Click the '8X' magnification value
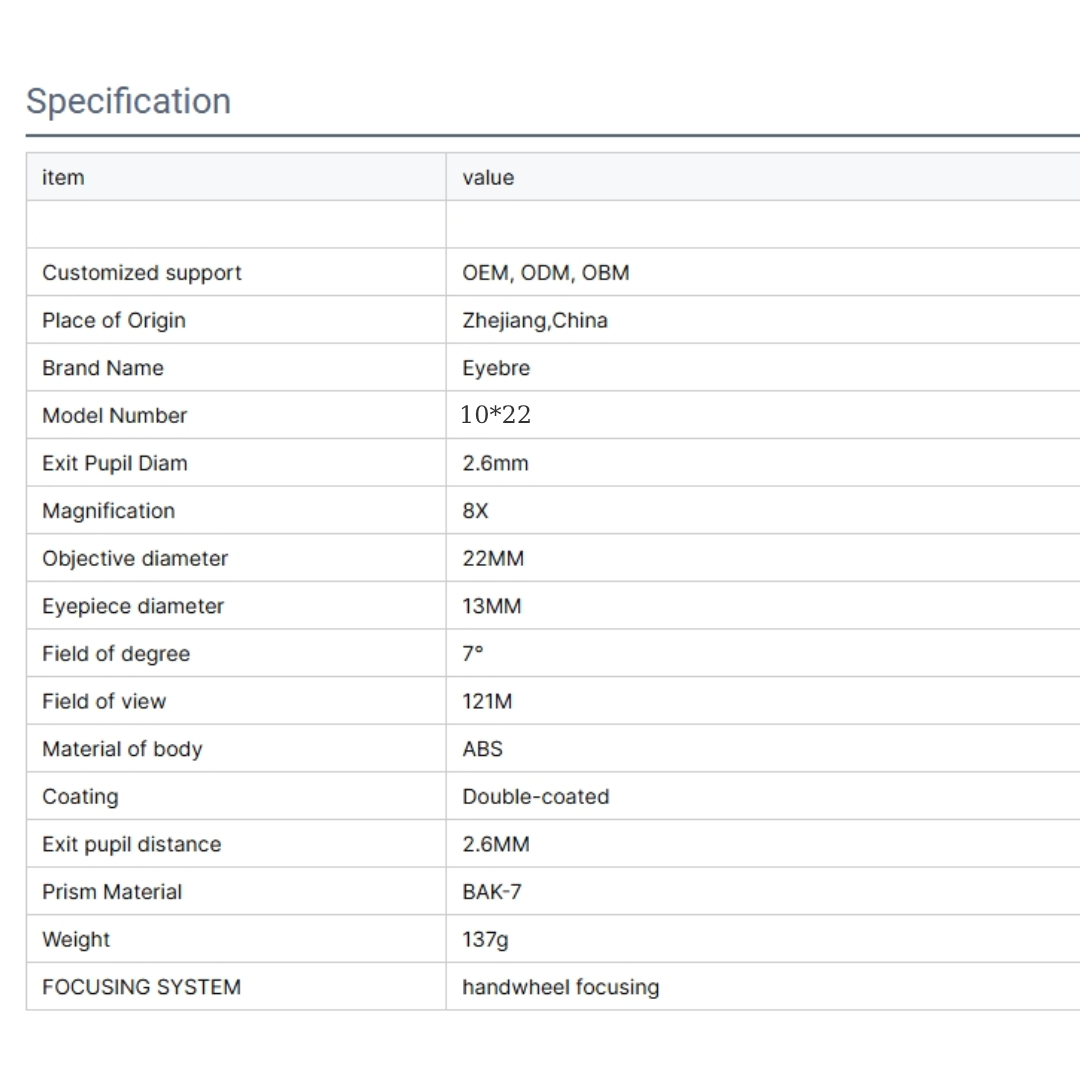1080x1080 pixels. pos(476,511)
